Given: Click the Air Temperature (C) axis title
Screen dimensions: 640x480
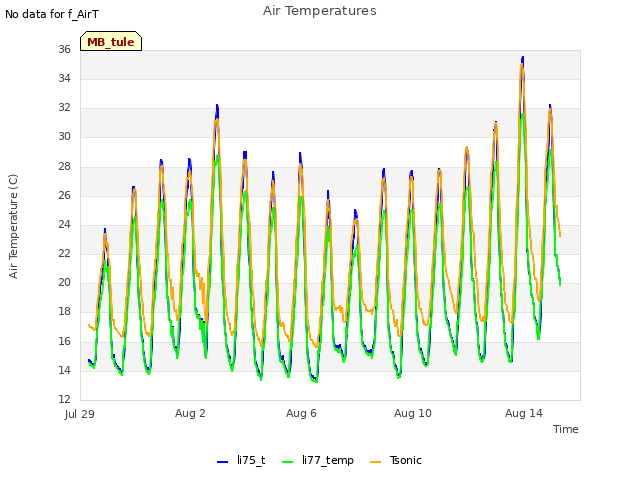Looking at the screenshot, I should [13, 227].
